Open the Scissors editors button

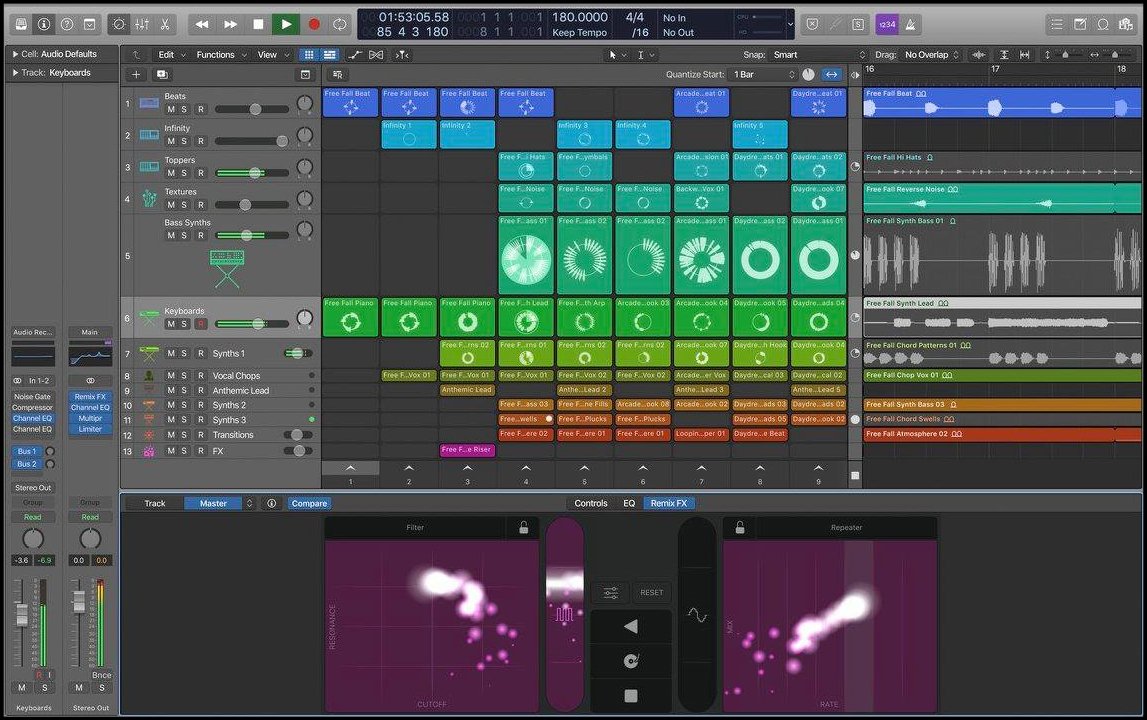click(165, 23)
